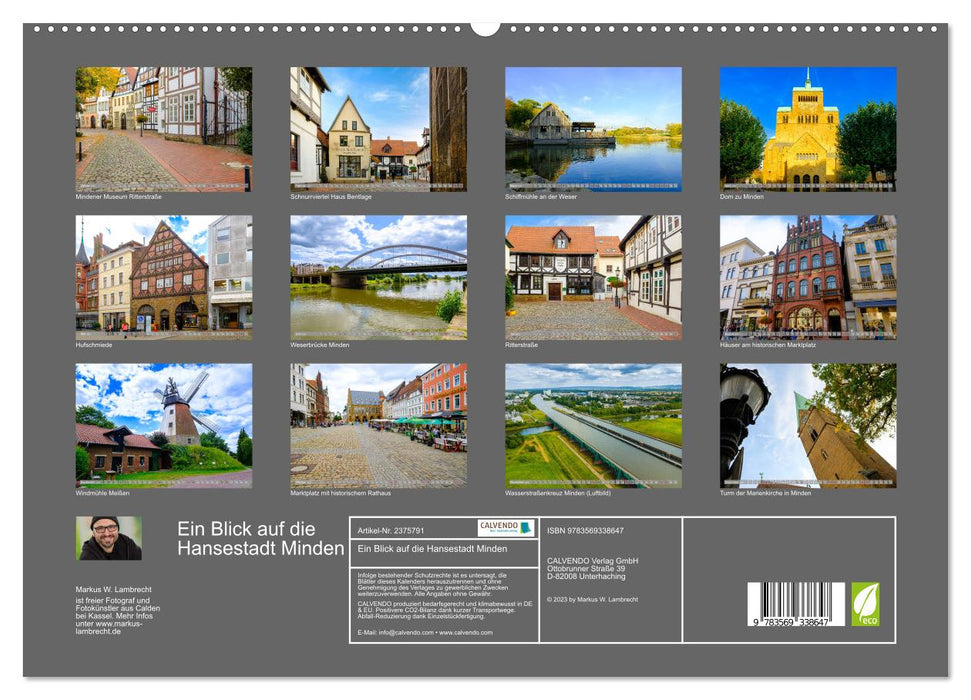Open the Wasserstraßenkreuz Minden aerial photo

(x=593, y=426)
